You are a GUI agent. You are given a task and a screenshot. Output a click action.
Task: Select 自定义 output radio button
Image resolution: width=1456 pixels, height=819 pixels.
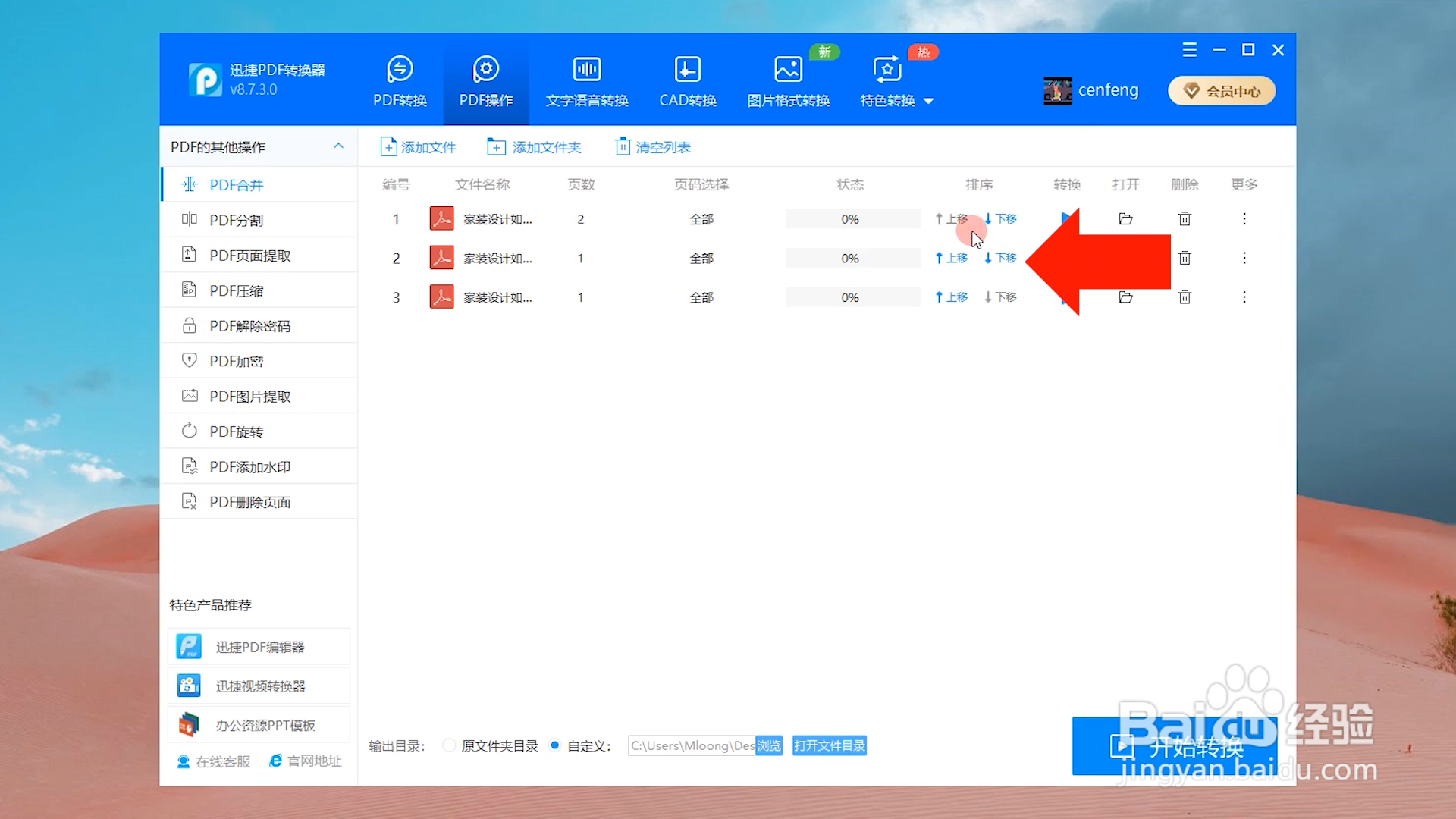[x=555, y=745]
